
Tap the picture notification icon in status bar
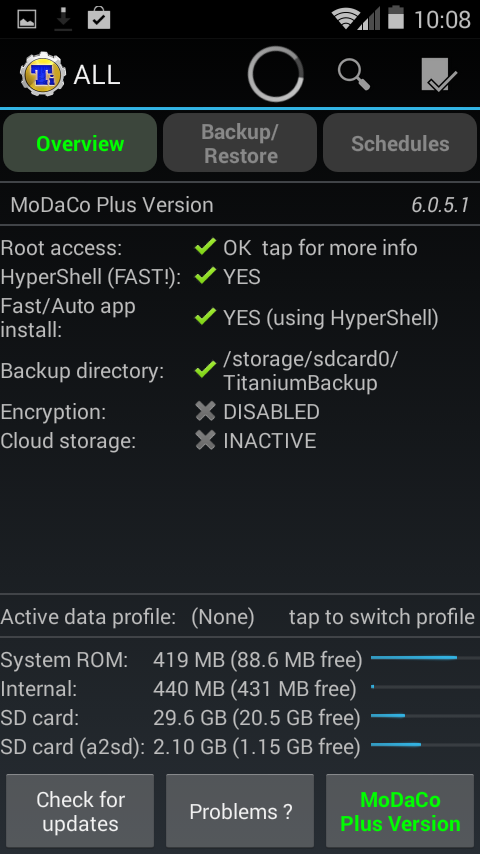pos(27,19)
